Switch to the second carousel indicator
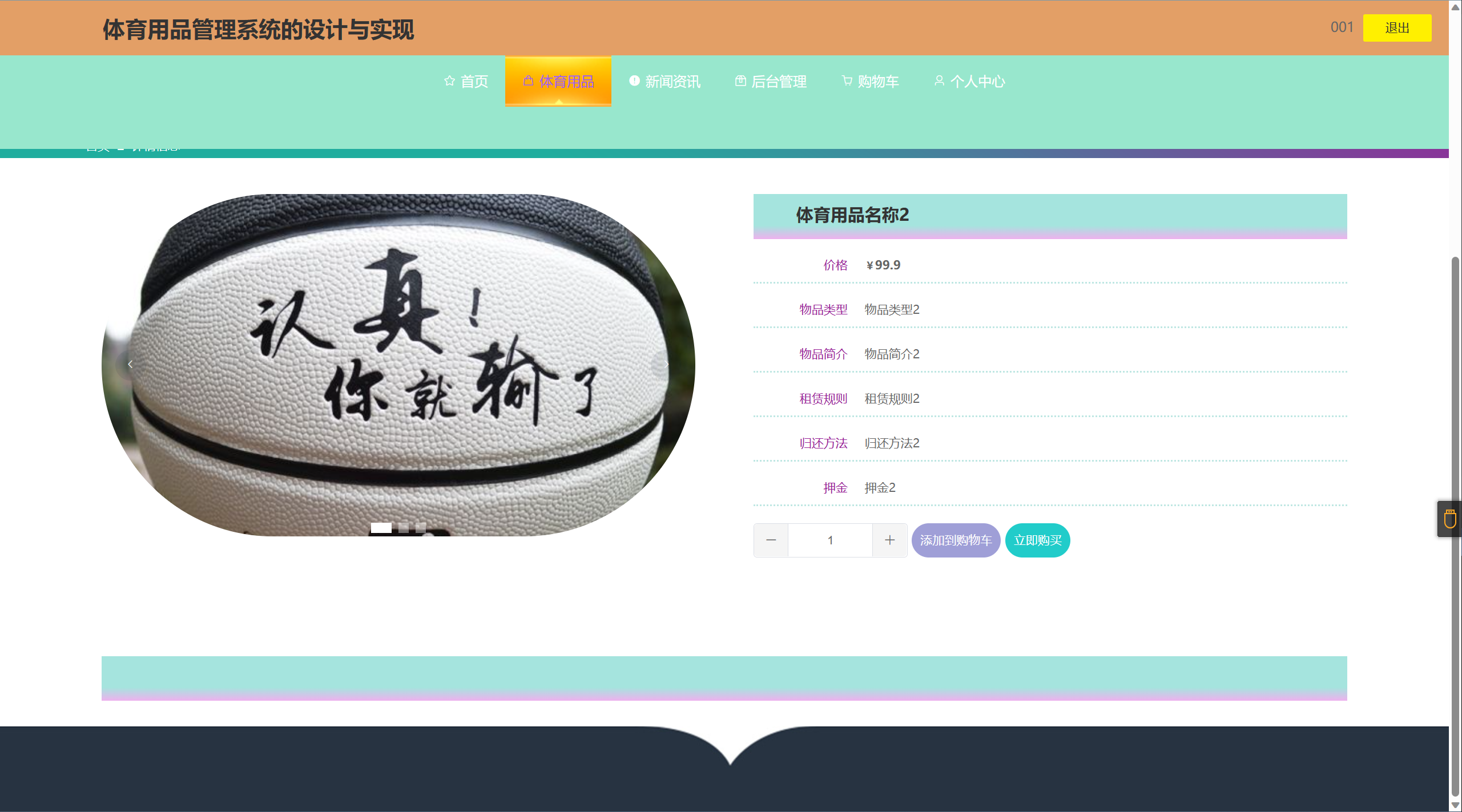This screenshot has width=1462, height=812. point(403,528)
